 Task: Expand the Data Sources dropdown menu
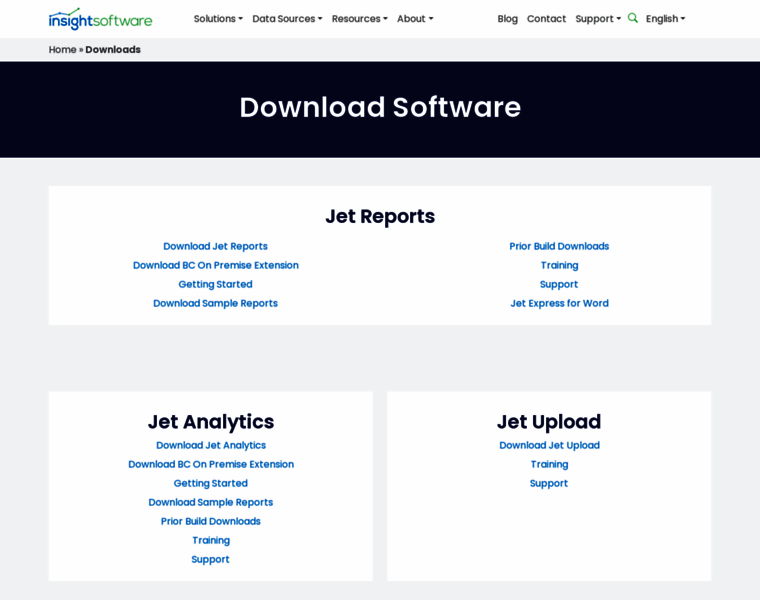pos(287,18)
